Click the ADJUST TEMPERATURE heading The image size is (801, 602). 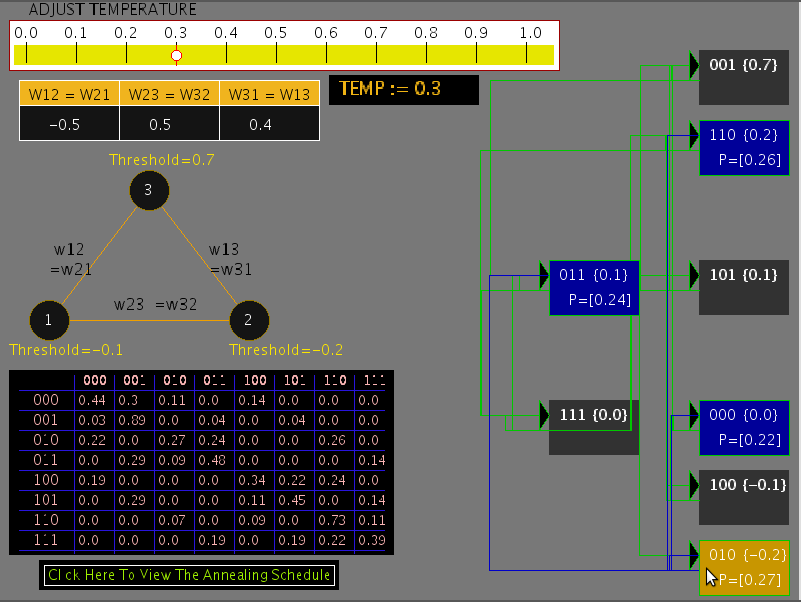[112, 9]
